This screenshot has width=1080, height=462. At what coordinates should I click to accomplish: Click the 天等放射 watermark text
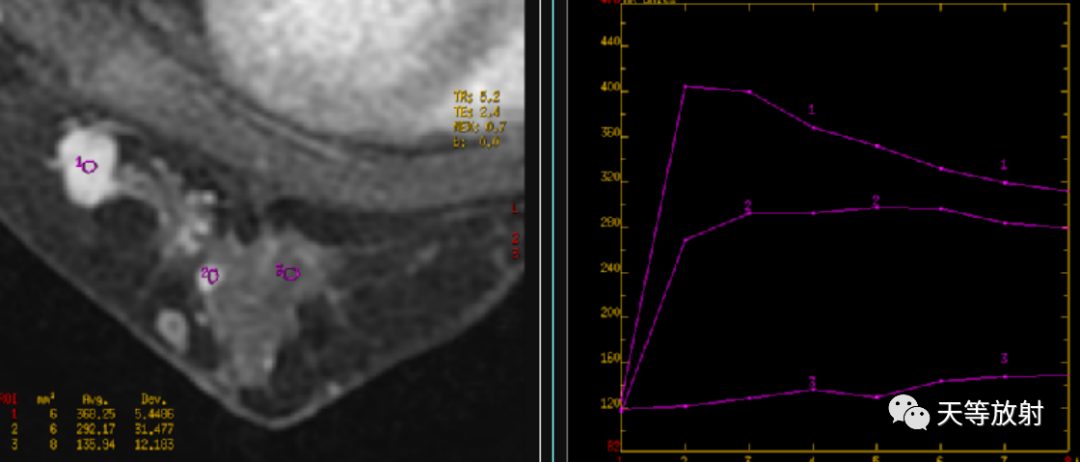990,414
